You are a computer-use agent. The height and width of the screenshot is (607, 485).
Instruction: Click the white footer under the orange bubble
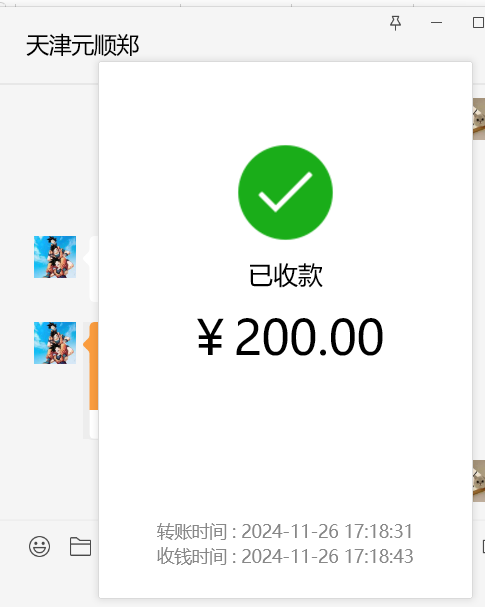pos(94,424)
